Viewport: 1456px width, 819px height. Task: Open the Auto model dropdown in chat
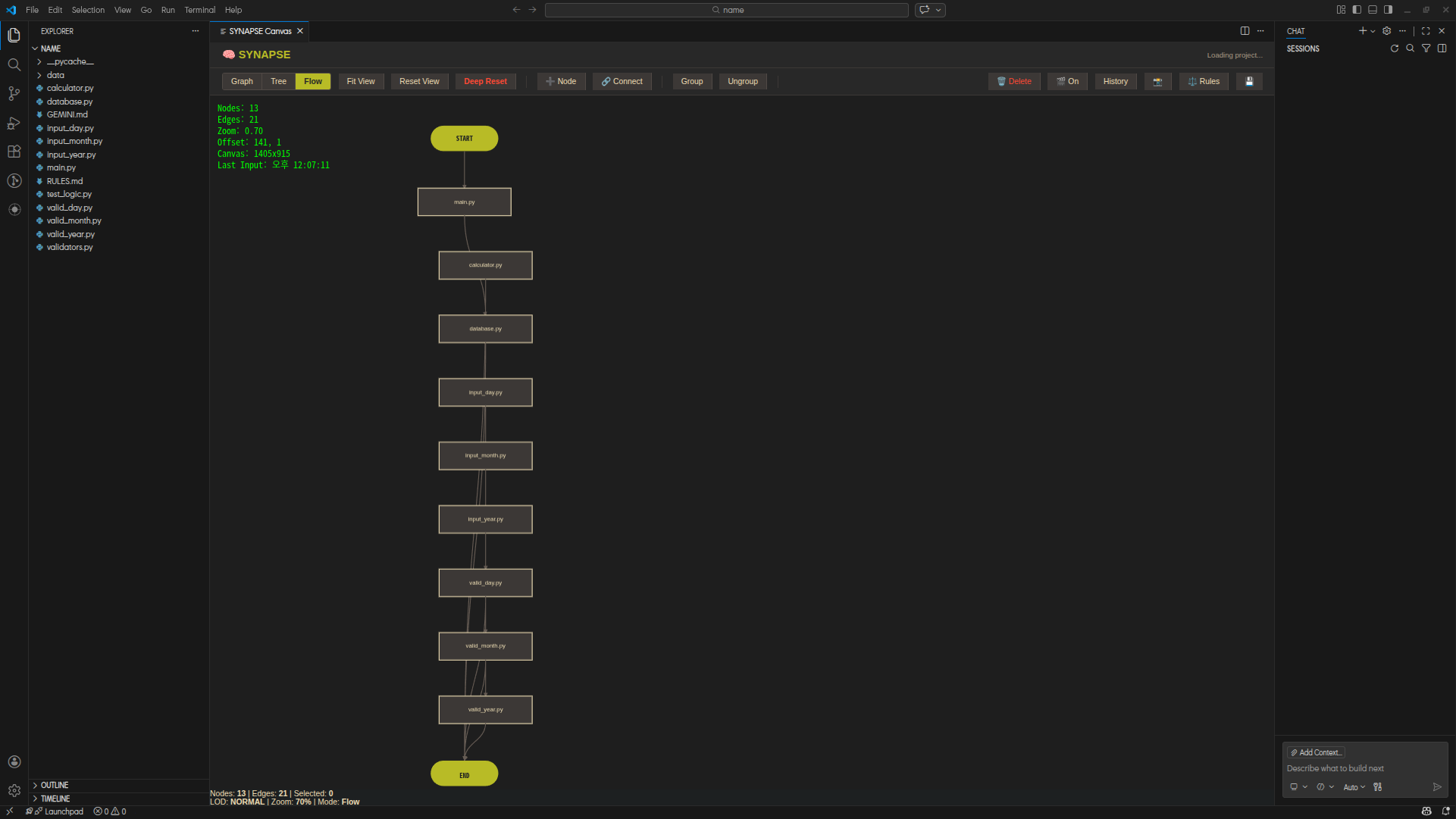pos(1354,787)
